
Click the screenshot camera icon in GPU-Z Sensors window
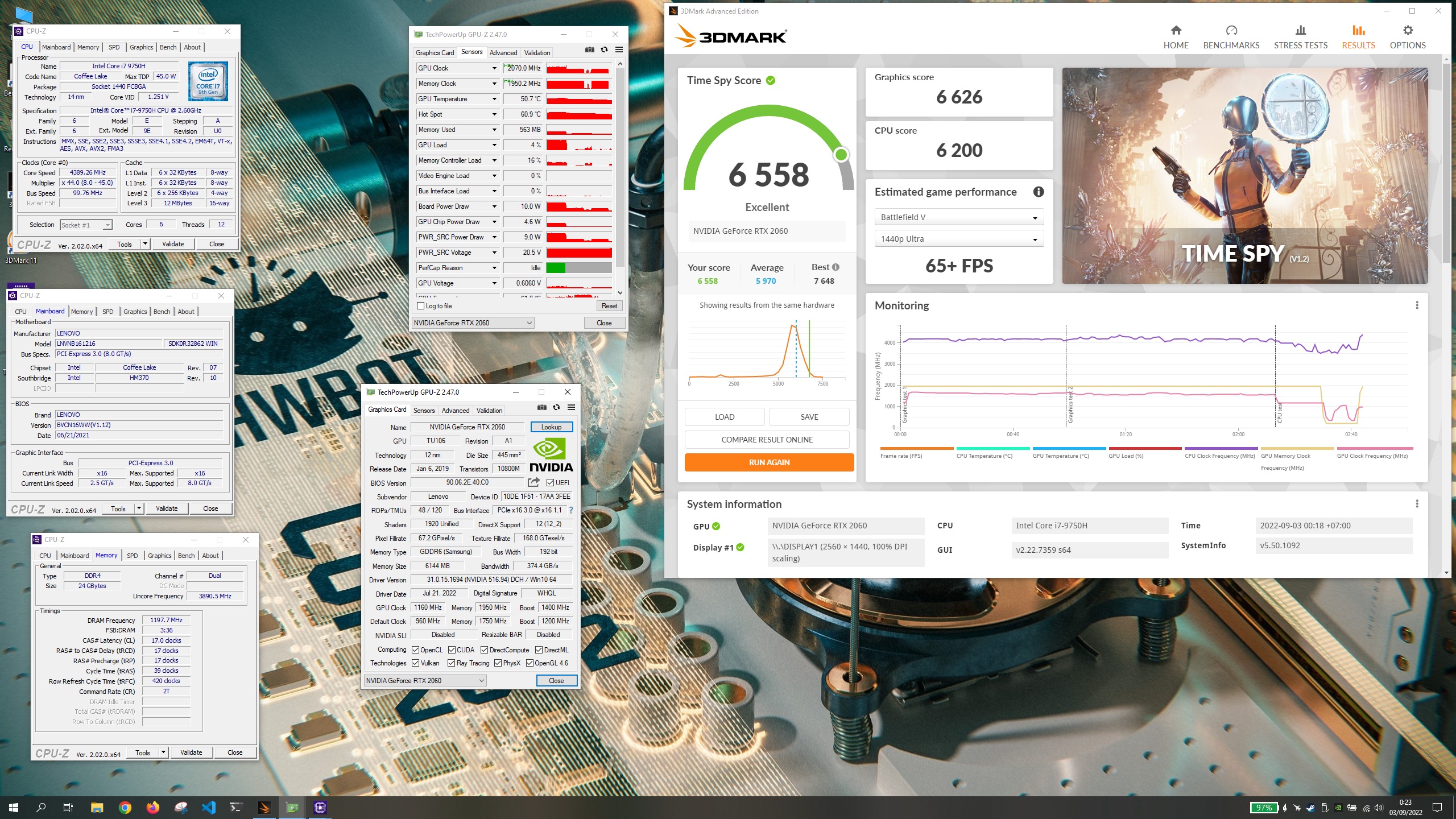pyautogui.click(x=590, y=50)
